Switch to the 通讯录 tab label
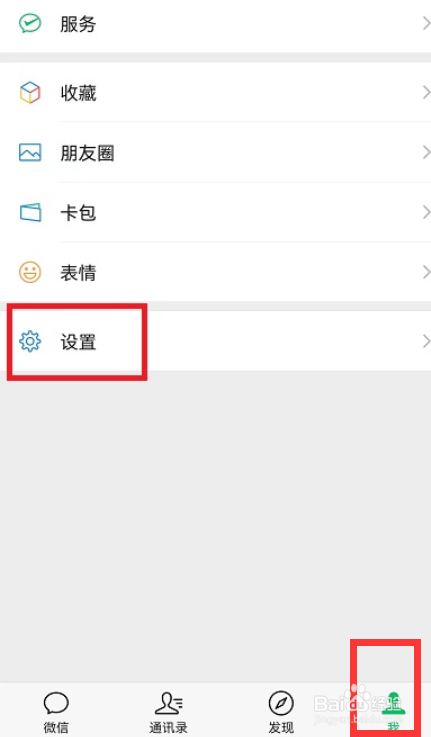 (x=168, y=728)
